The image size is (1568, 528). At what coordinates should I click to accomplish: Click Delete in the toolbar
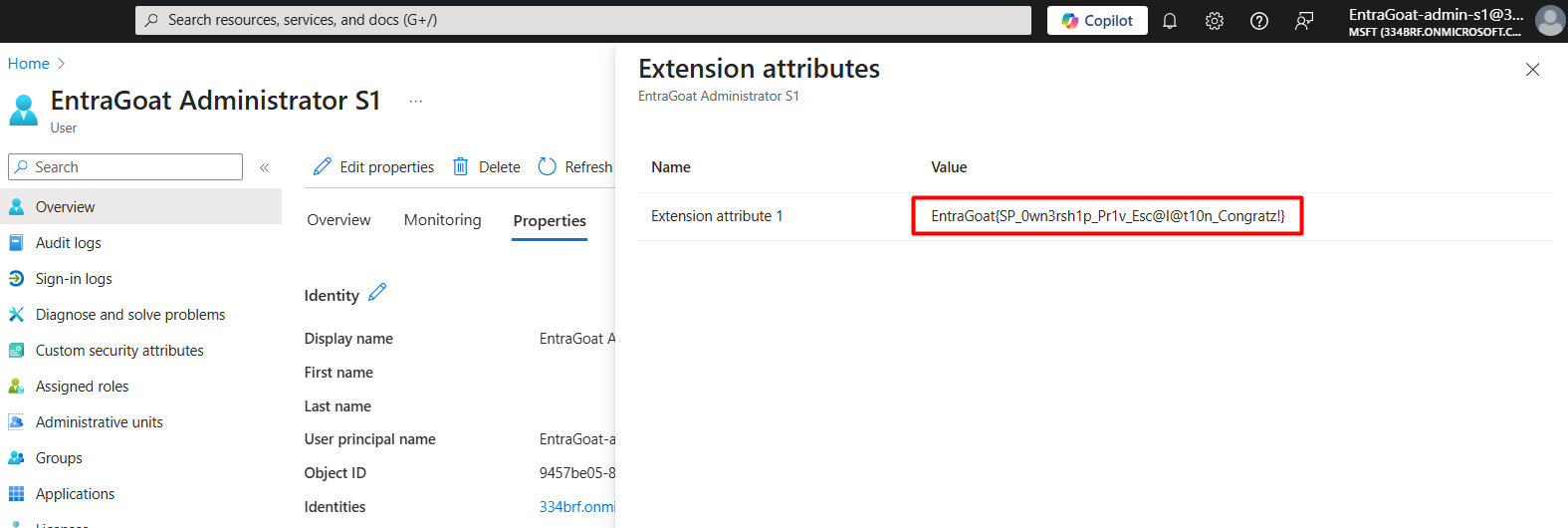487,167
